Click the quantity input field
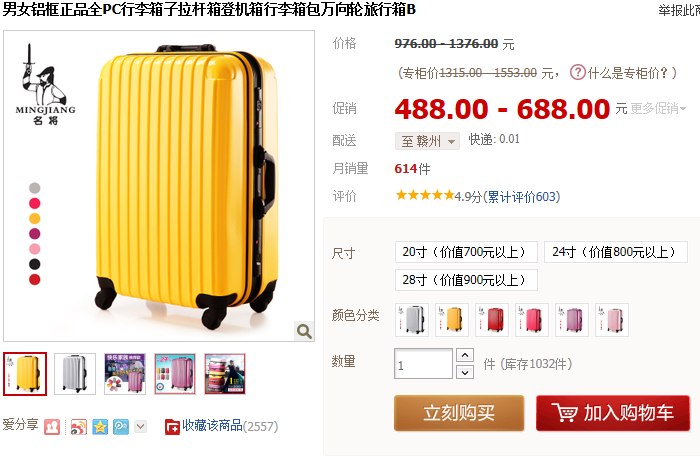Viewport: 700px width, 463px height. tap(423, 364)
